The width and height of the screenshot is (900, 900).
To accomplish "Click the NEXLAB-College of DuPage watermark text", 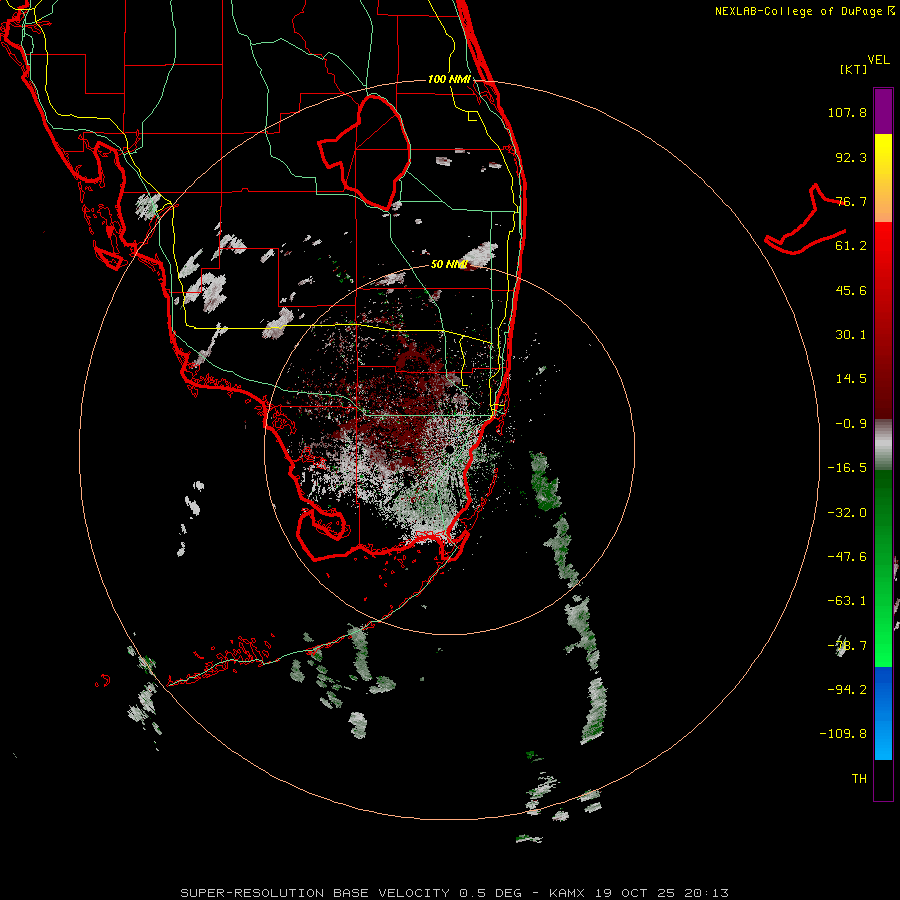I will [x=804, y=11].
